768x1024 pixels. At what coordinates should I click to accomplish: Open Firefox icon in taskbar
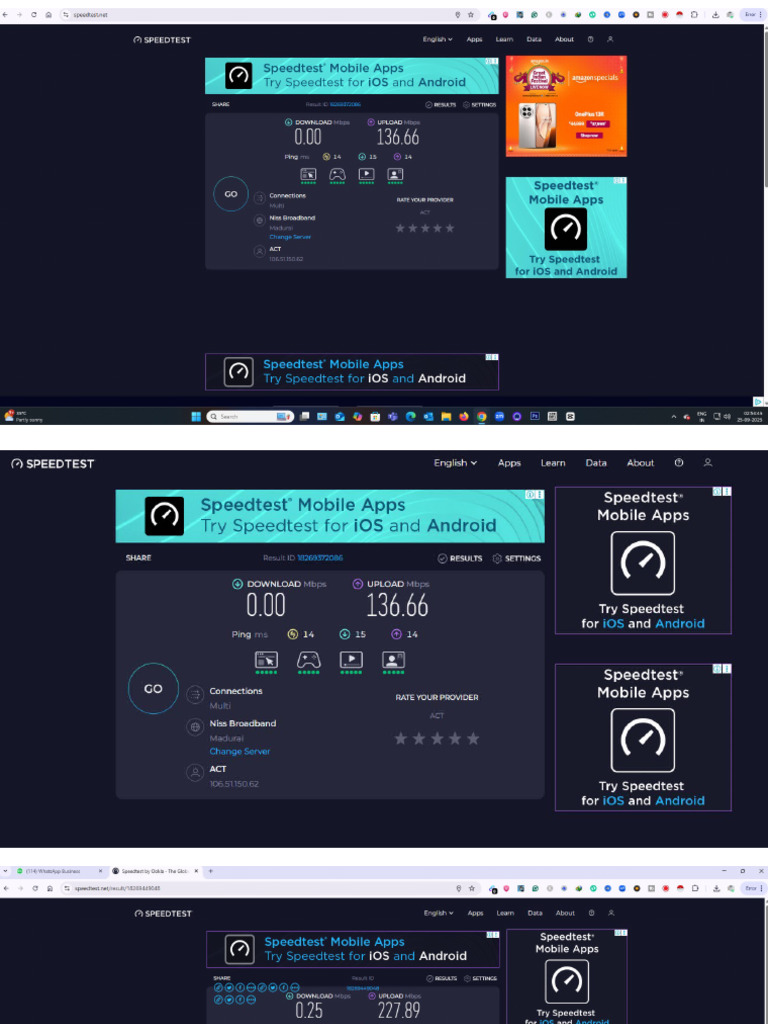coord(464,416)
